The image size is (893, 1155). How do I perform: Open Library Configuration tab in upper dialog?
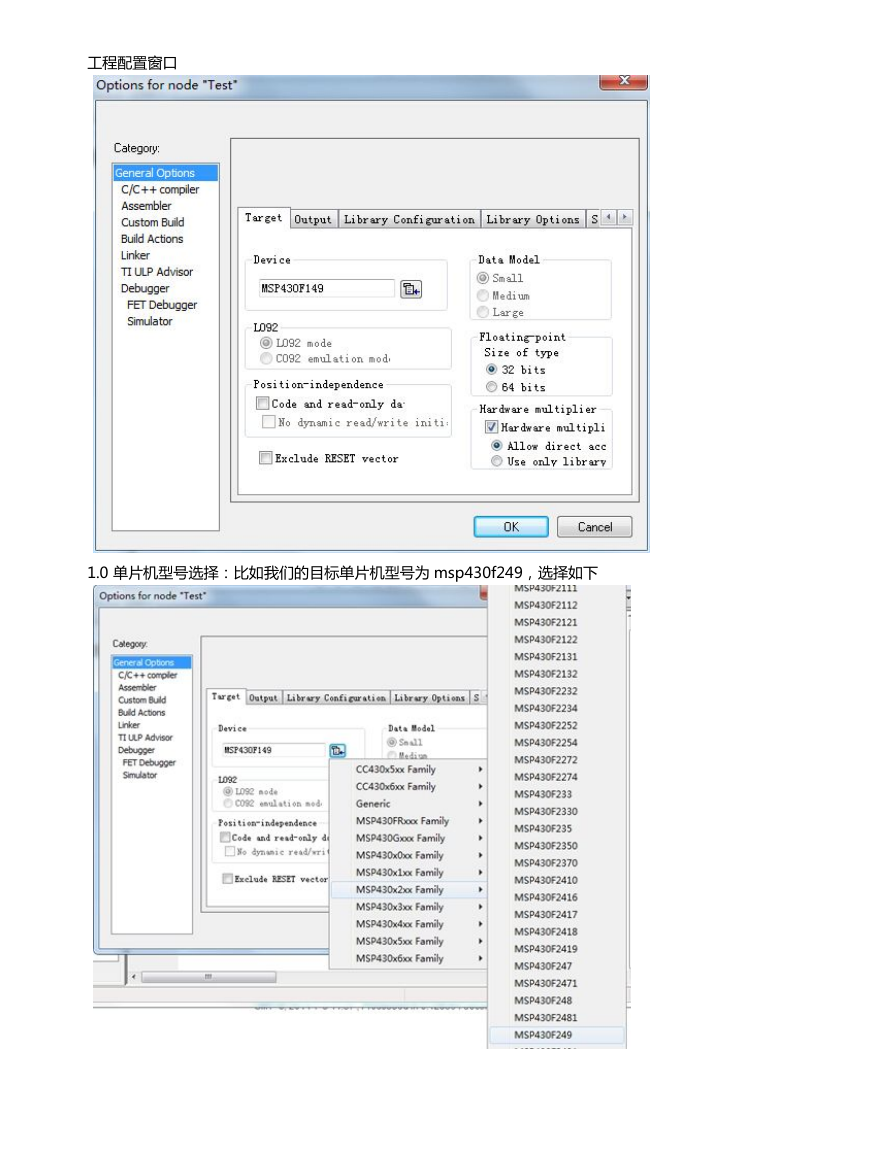tap(409, 220)
